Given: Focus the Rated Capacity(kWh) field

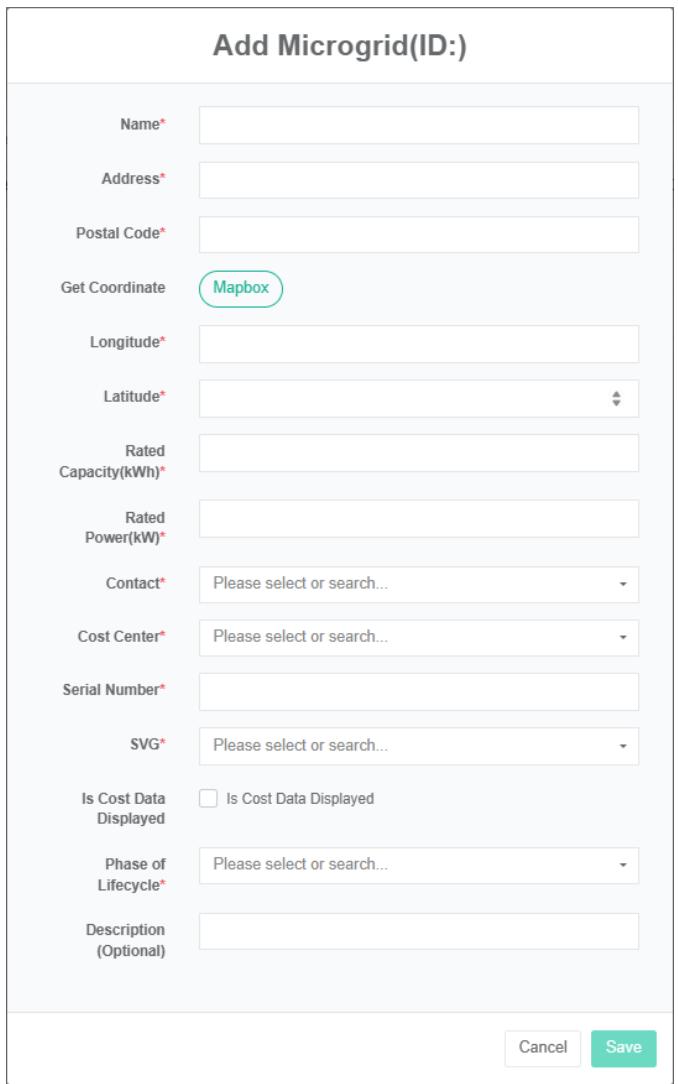Looking at the screenshot, I should pos(418,452).
